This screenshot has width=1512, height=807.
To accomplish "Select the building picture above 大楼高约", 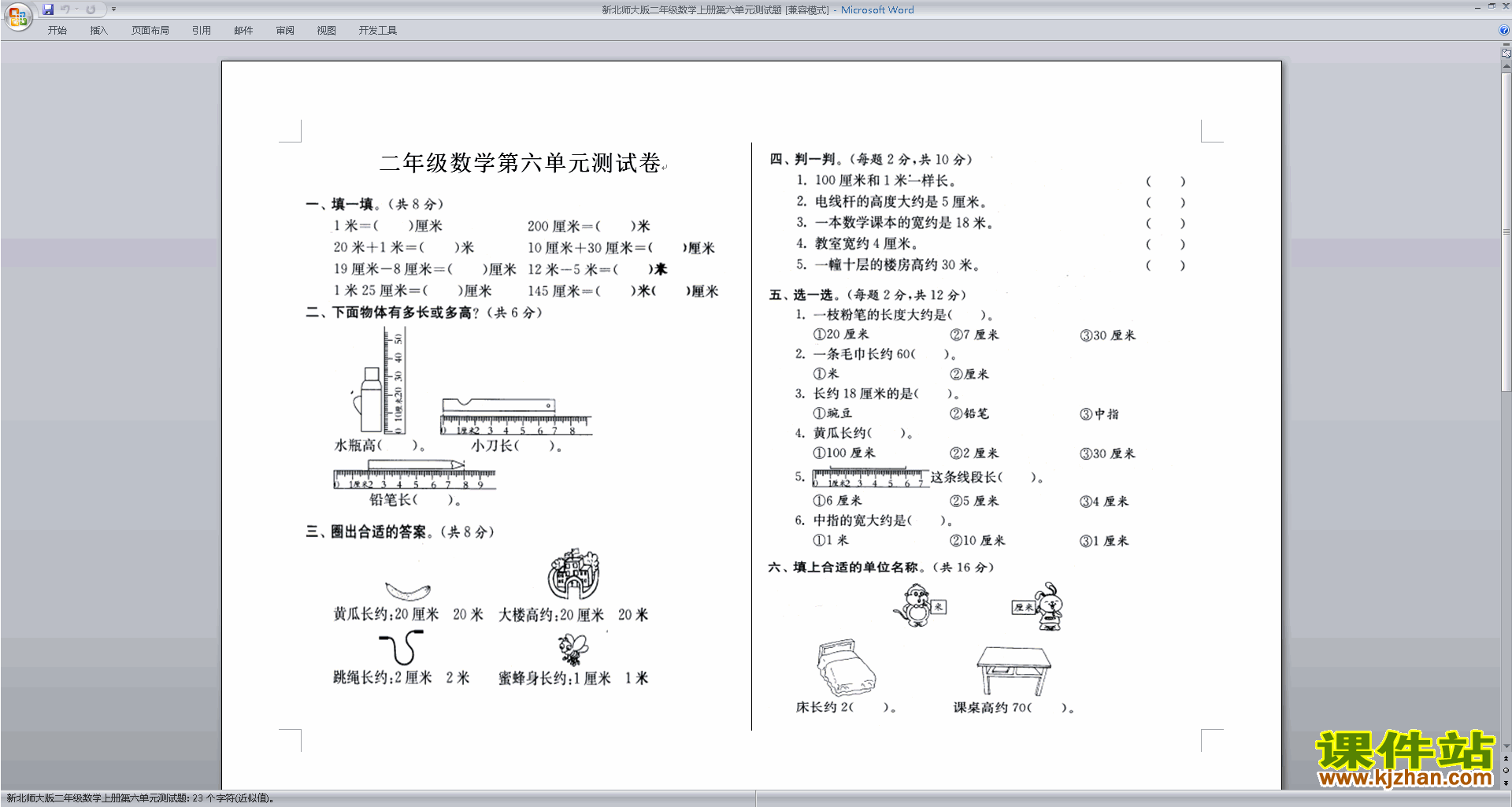I will point(574,574).
